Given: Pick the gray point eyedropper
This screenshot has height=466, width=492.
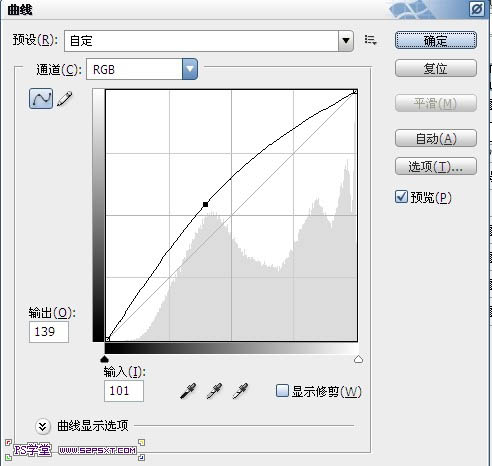Looking at the screenshot, I should pyautogui.click(x=214, y=391).
